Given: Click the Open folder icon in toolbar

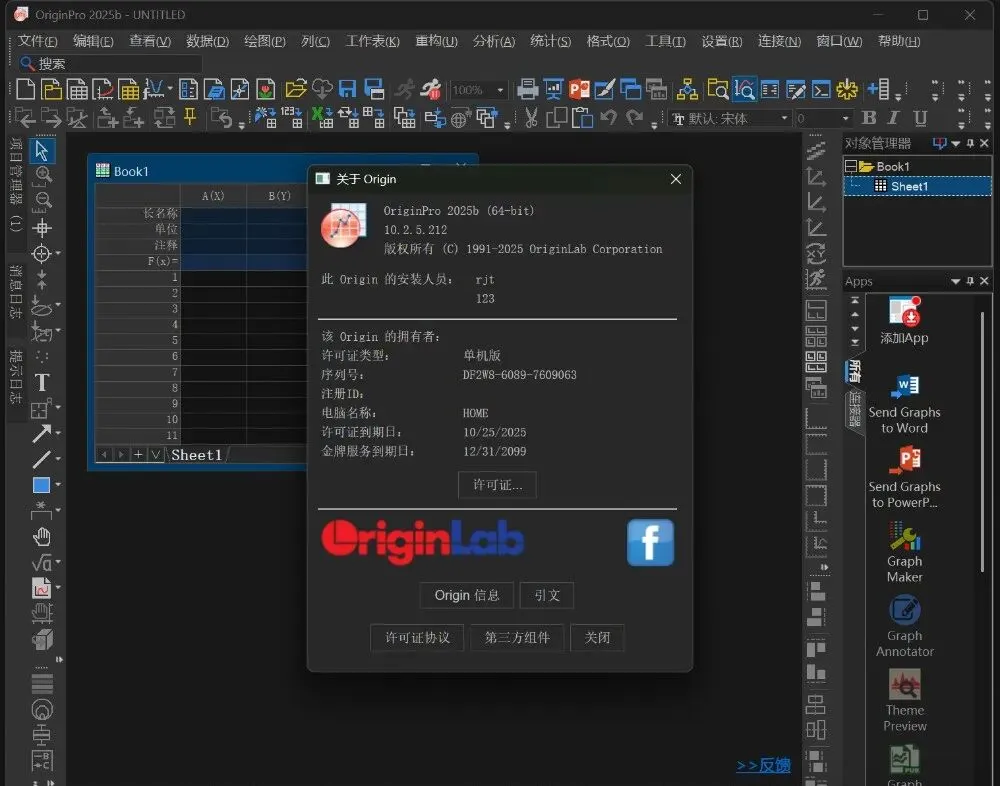Looking at the screenshot, I should click(295, 89).
